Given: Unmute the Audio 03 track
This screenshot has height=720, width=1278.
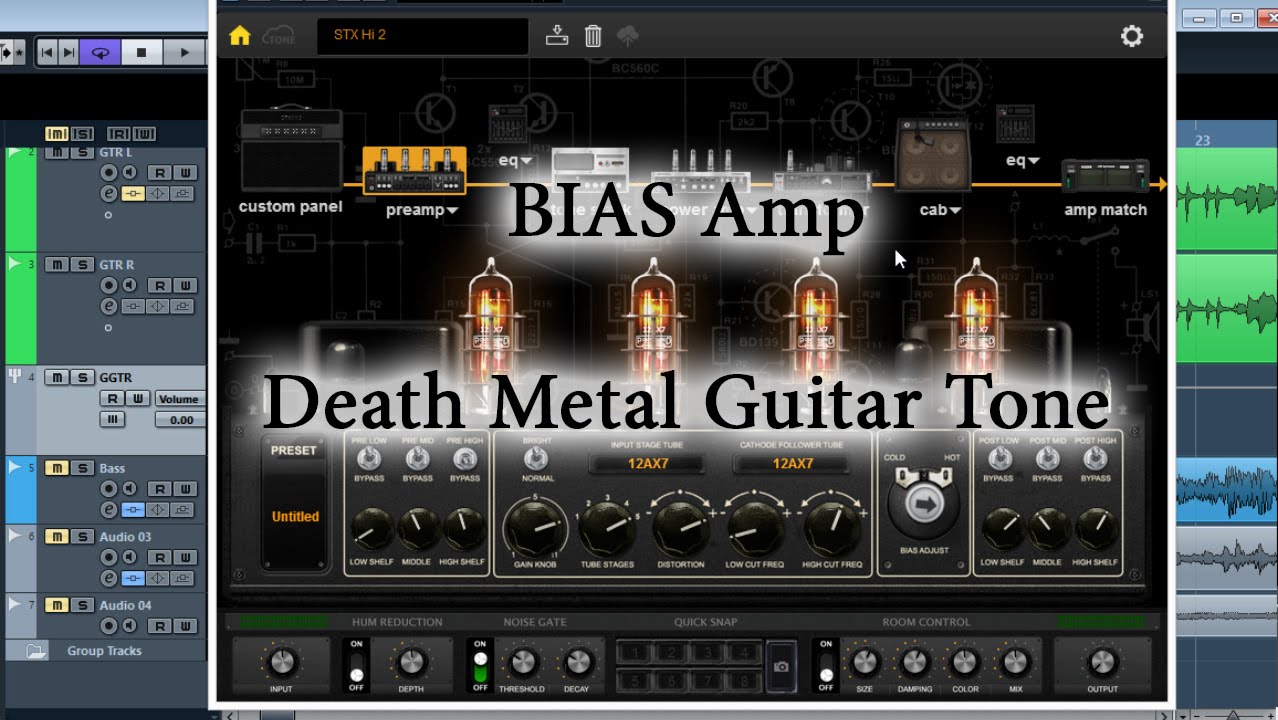Looking at the screenshot, I should tap(57, 537).
